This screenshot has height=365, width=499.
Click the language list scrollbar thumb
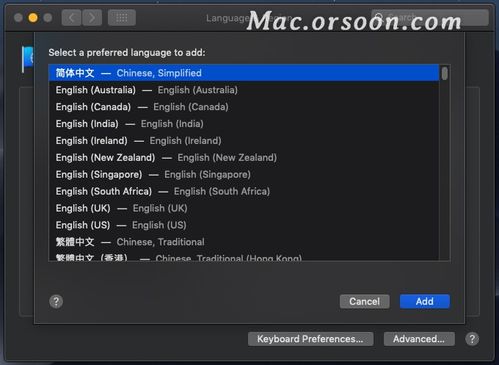(x=444, y=73)
